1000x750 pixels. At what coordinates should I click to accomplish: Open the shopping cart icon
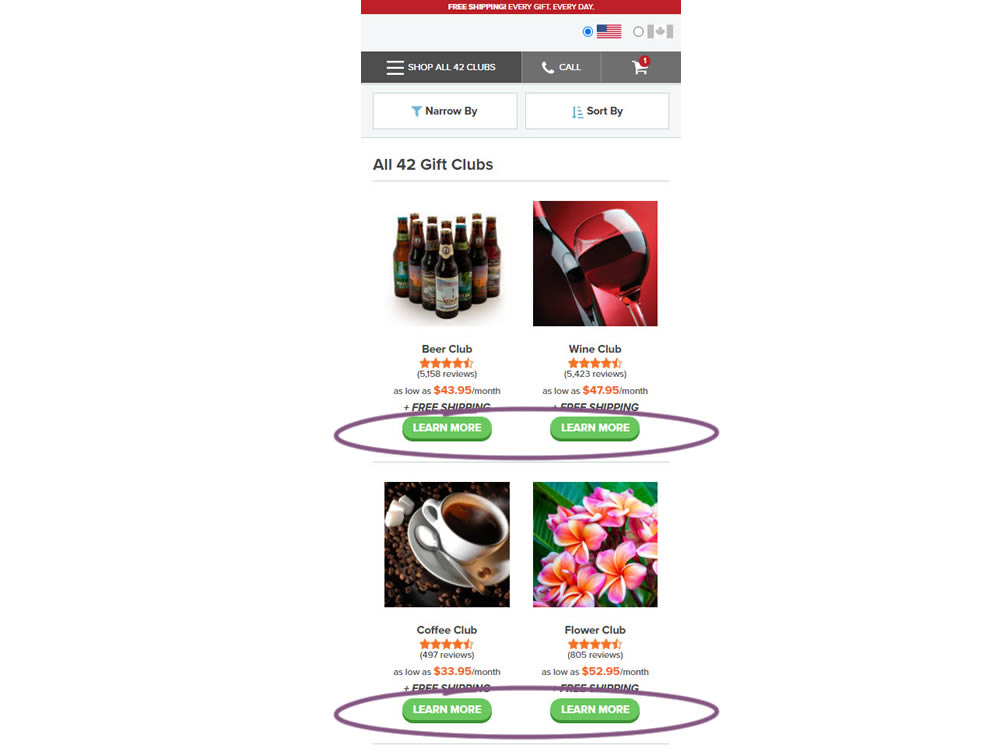[x=640, y=67]
